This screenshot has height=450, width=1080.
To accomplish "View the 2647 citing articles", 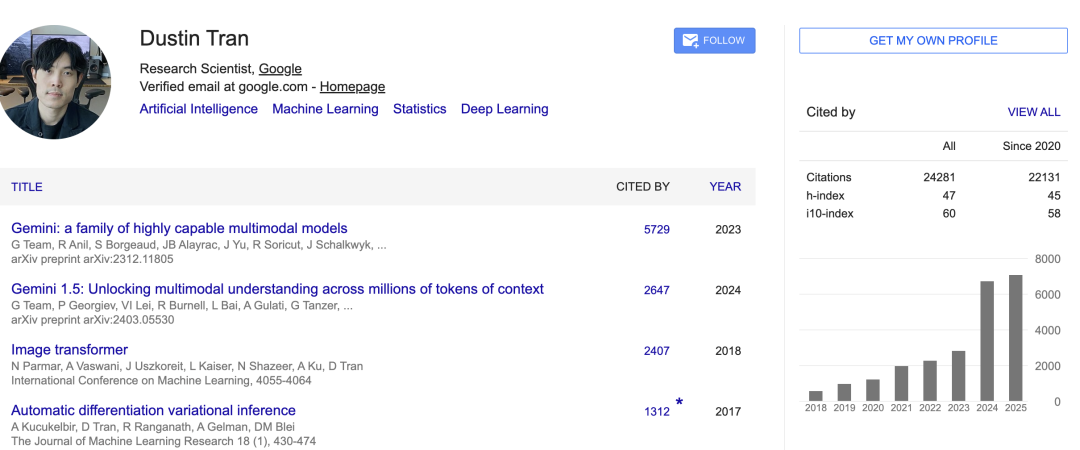I will point(656,290).
